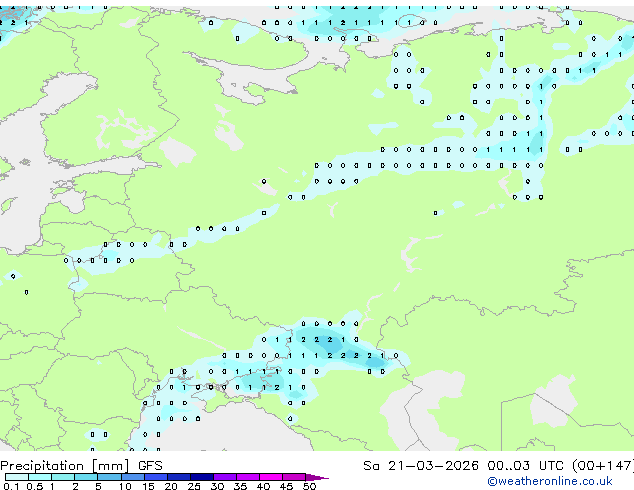Click the '(00+147)' forecast offset text
The image size is (634, 490).
click(603, 466)
